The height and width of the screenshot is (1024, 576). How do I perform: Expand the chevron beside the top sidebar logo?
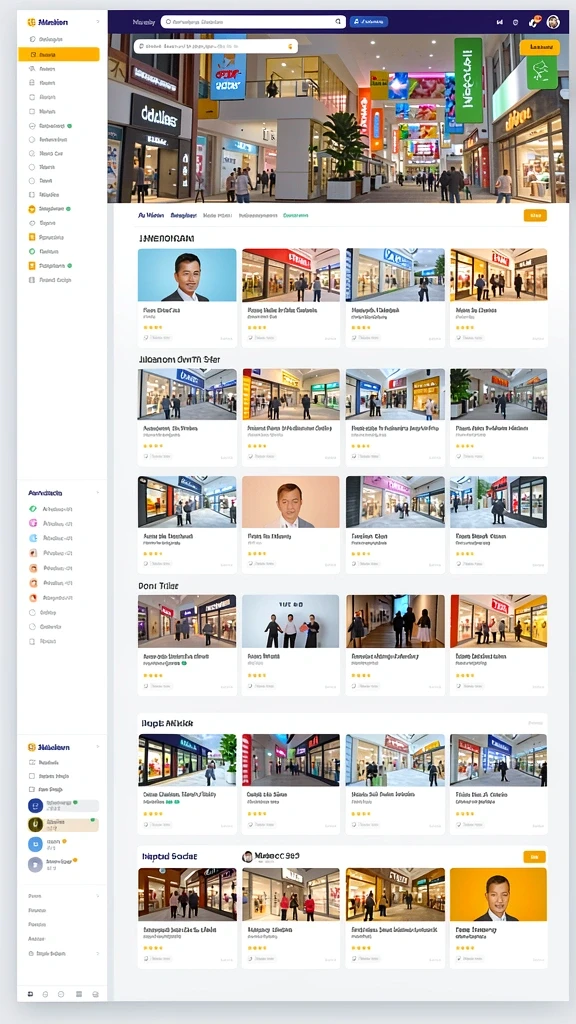click(98, 22)
